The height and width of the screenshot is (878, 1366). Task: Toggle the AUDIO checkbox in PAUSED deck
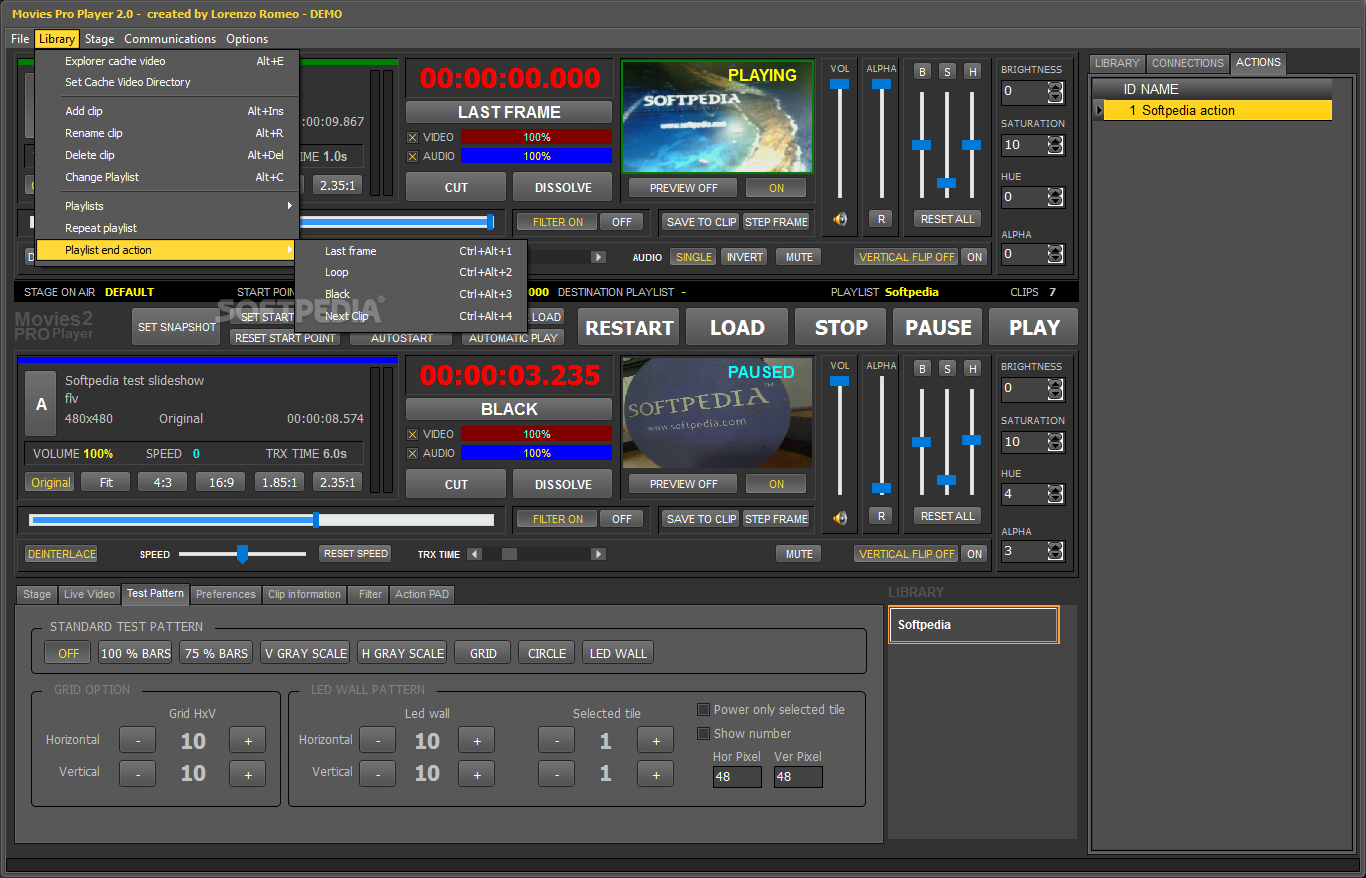click(413, 453)
